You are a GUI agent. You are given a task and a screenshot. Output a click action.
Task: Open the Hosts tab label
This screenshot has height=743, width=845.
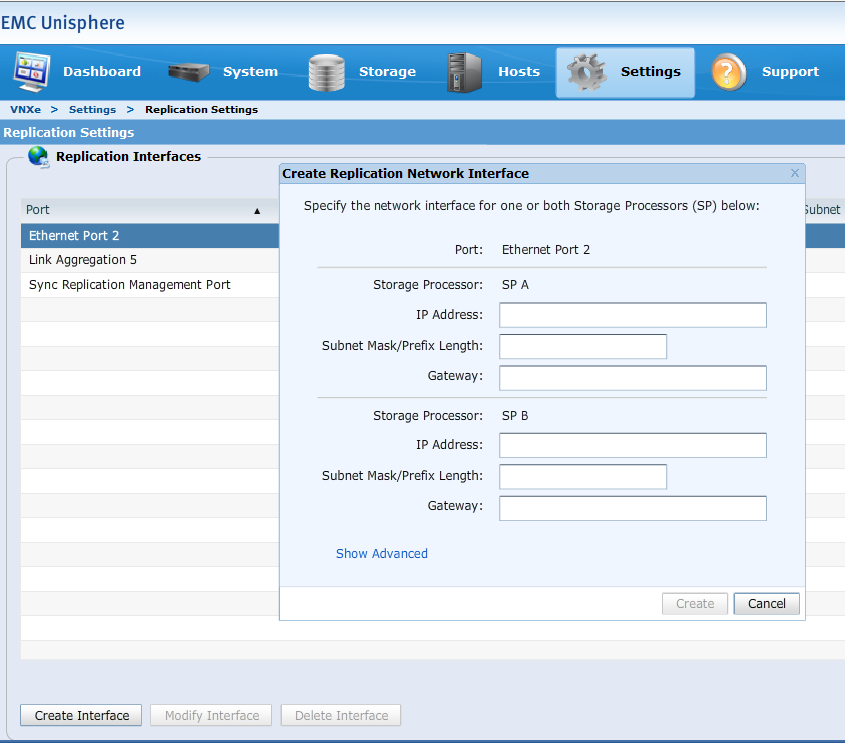pyautogui.click(x=518, y=72)
